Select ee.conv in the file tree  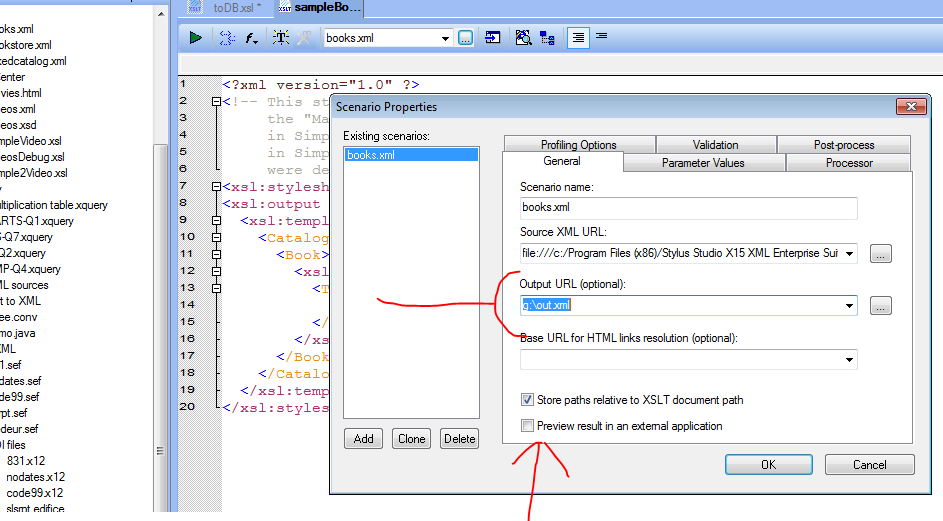(19, 317)
